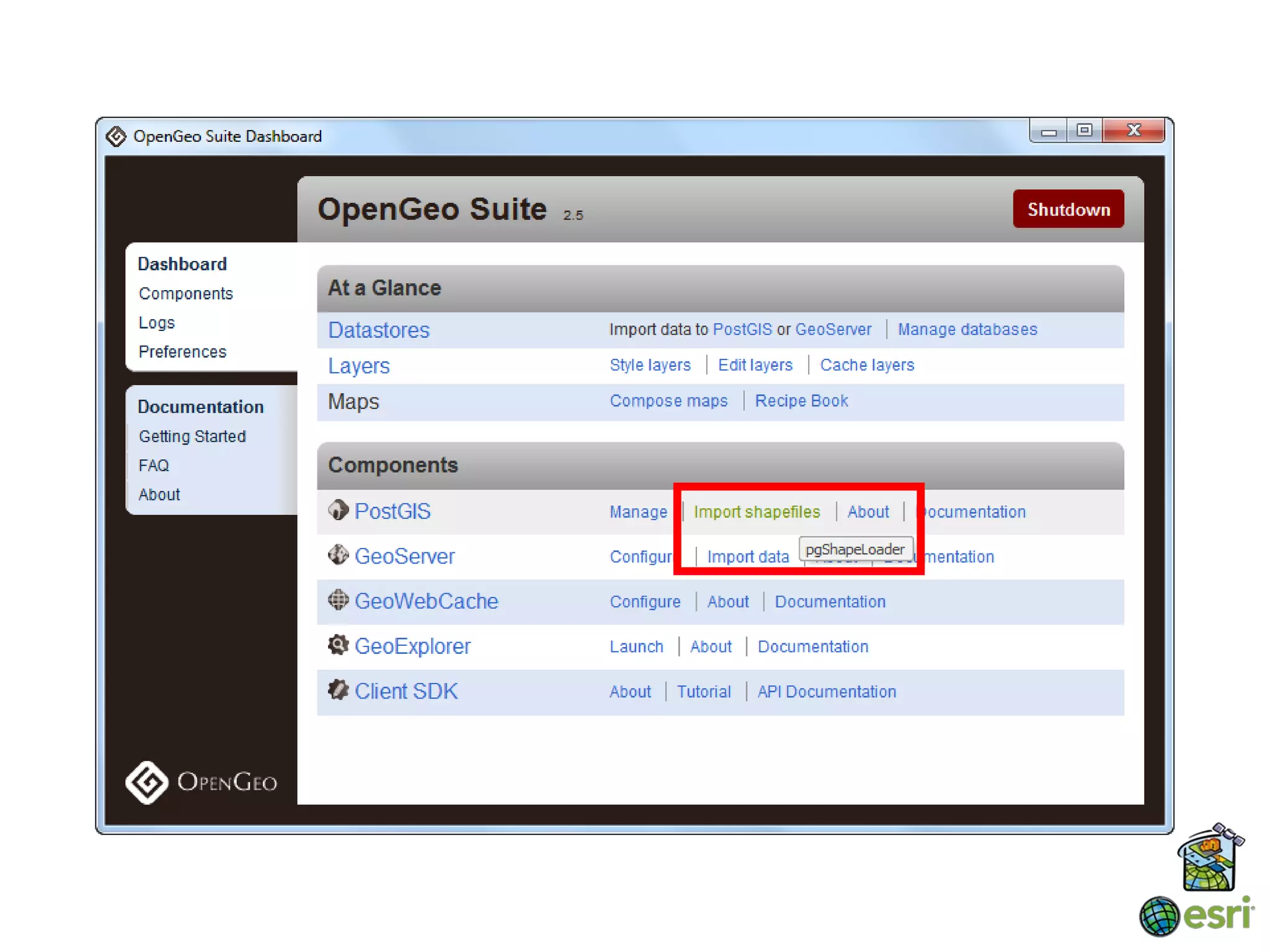The width and height of the screenshot is (1270, 952).
Task: Click the esri globe logo
Action: (x=1158, y=917)
